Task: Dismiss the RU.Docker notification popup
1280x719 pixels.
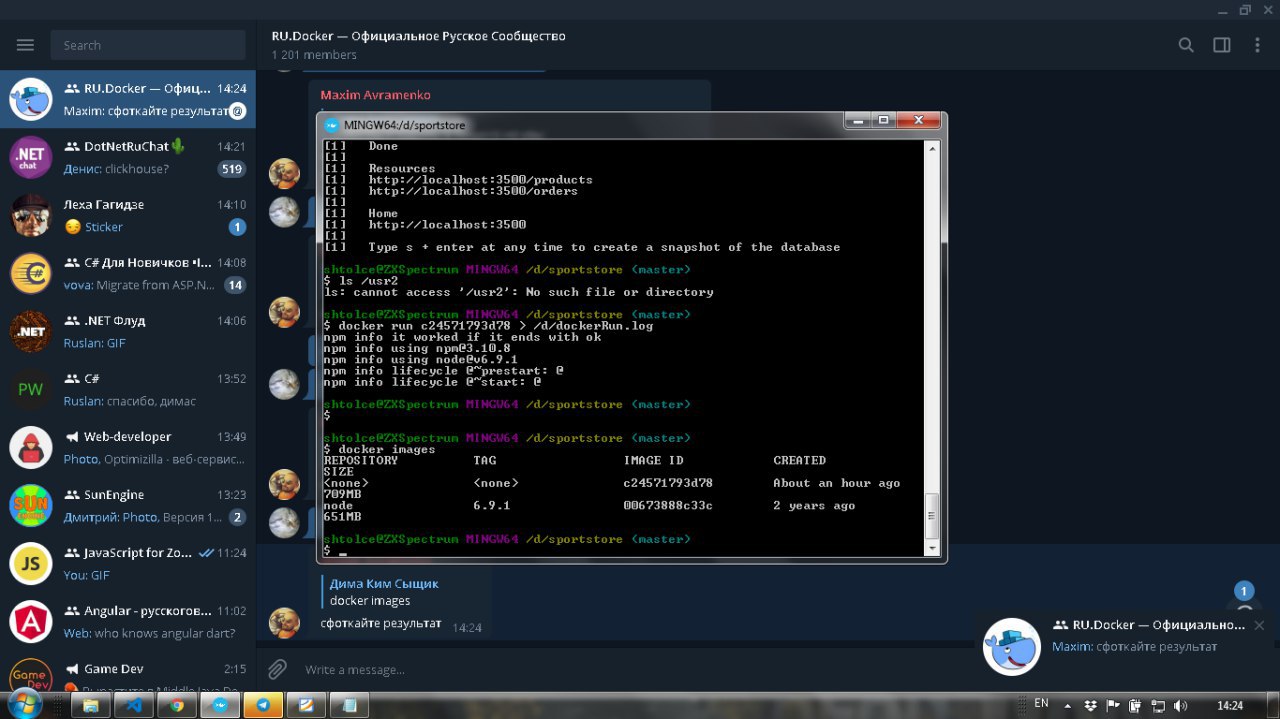Action: 1259,625
